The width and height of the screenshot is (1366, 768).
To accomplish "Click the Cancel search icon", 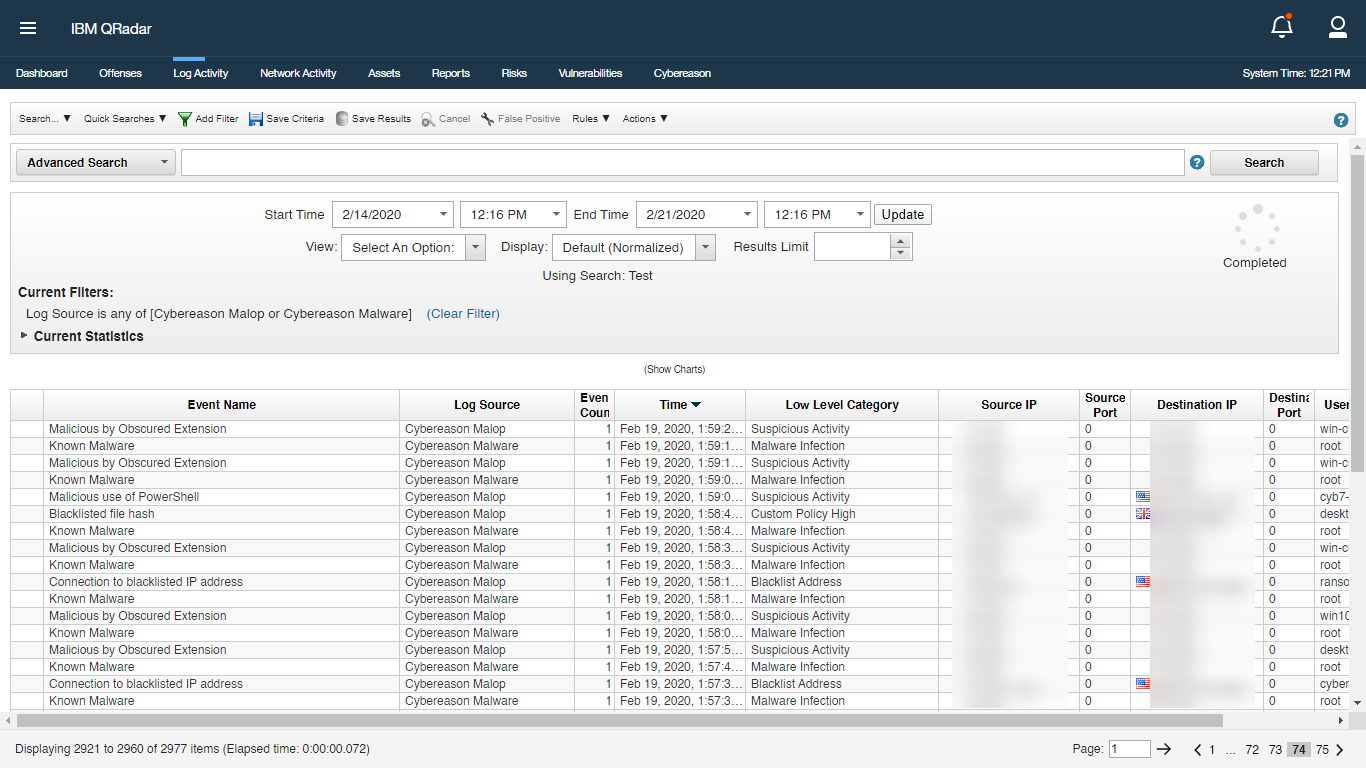I will 428,118.
